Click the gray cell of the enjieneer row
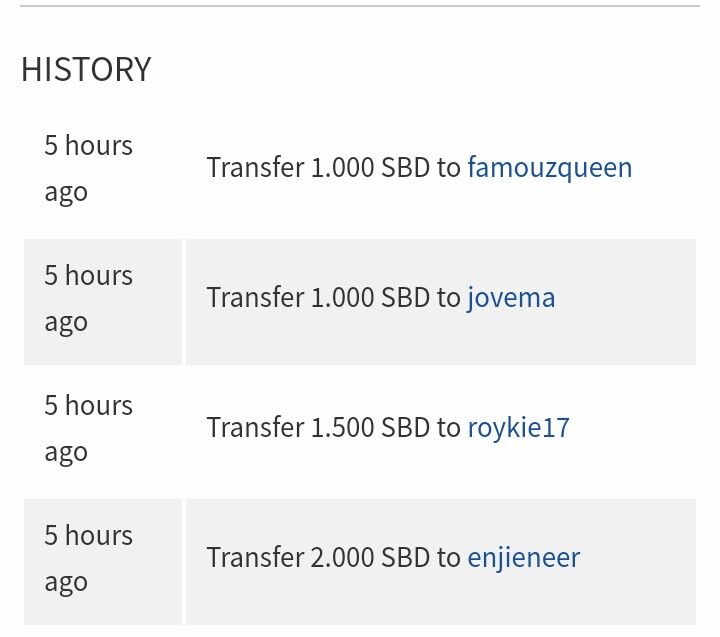 pyautogui.click(x=441, y=562)
